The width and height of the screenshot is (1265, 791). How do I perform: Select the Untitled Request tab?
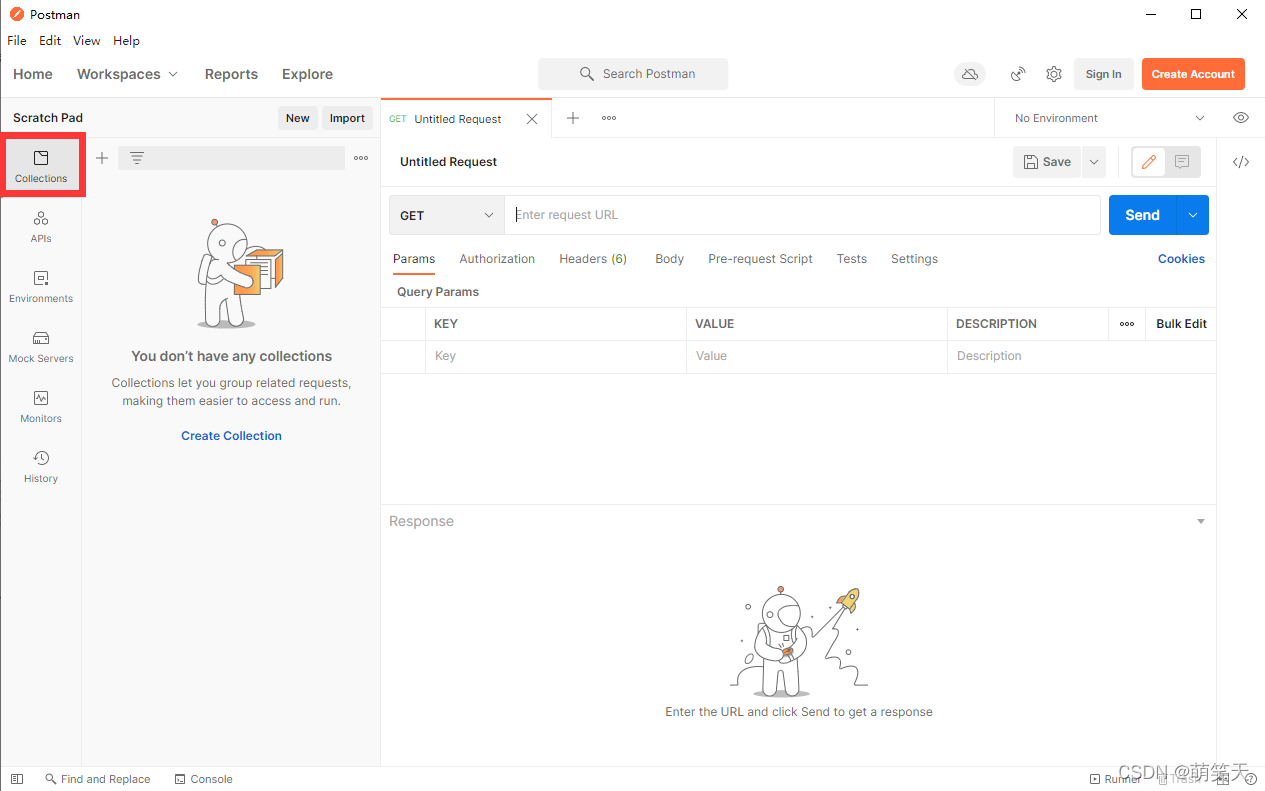point(458,119)
